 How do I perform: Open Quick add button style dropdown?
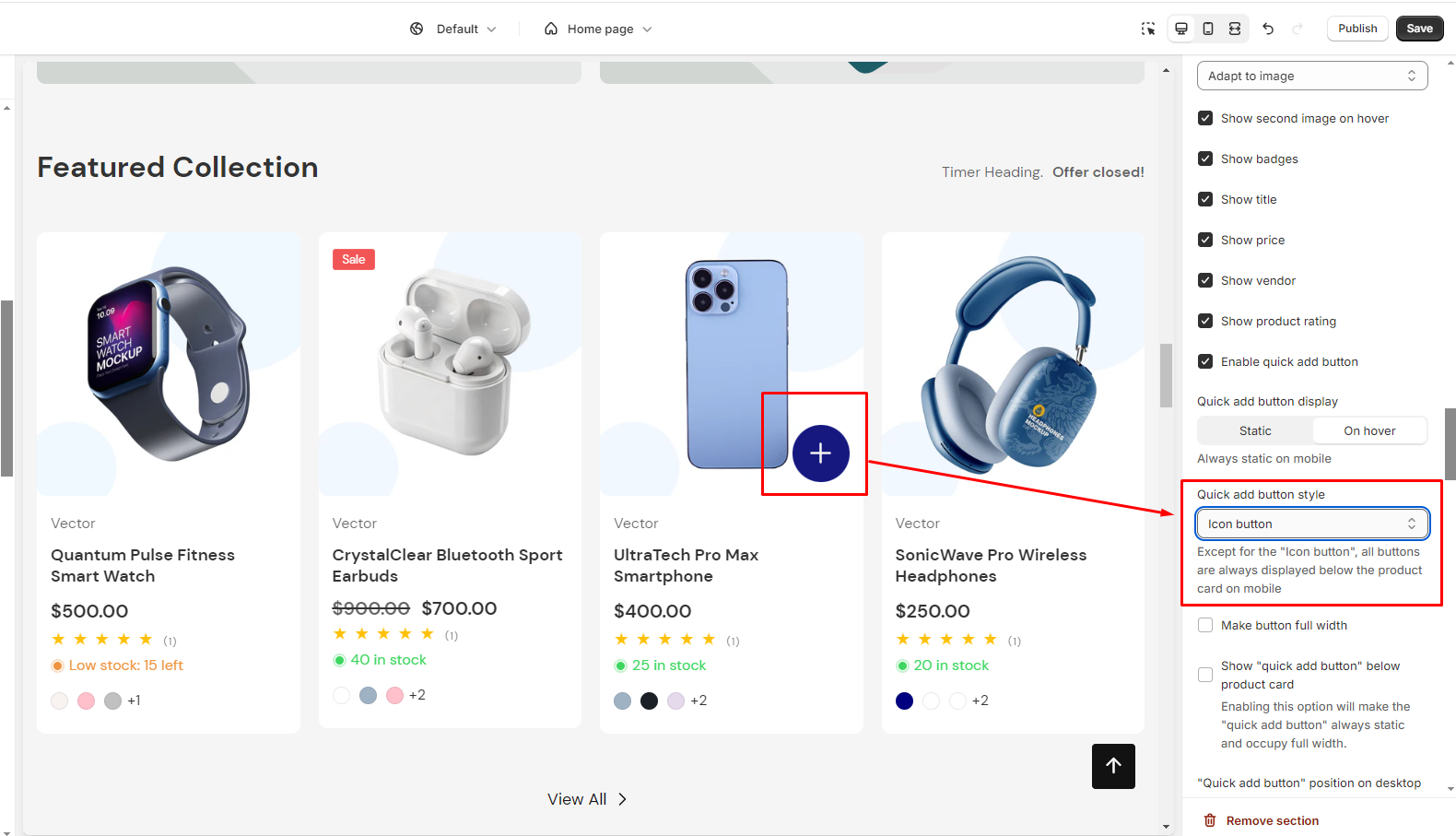click(1311, 524)
